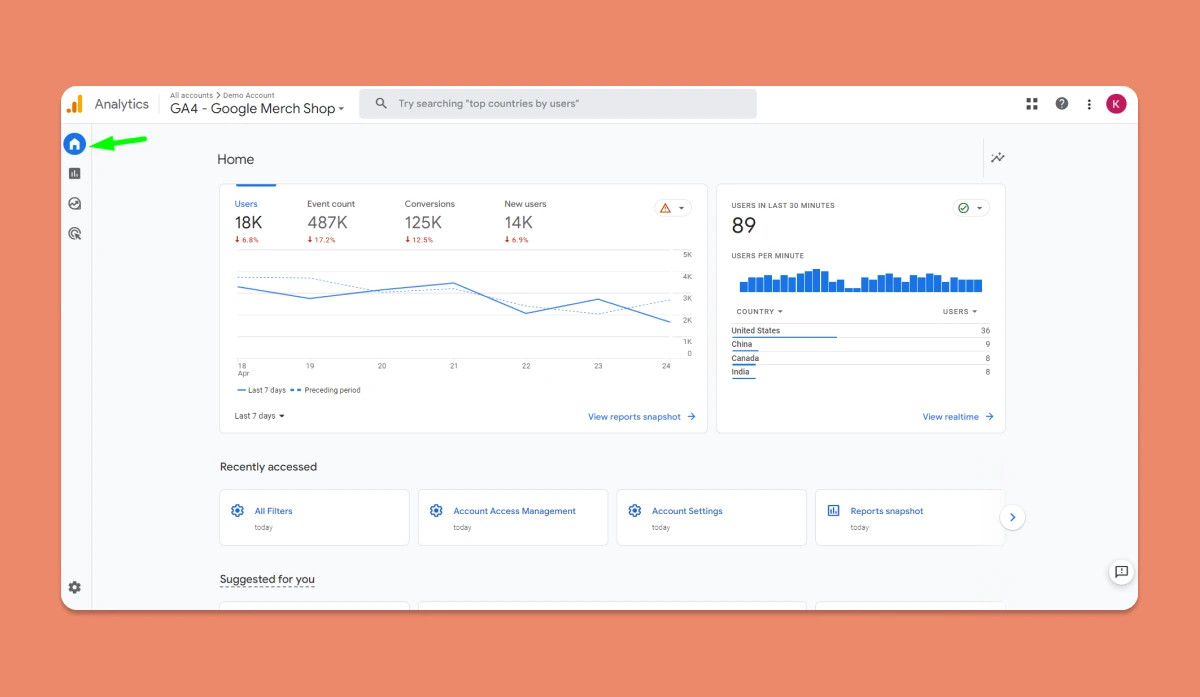The image size is (1200, 697).
Task: Open the three-dot more options menu
Action: [1089, 104]
